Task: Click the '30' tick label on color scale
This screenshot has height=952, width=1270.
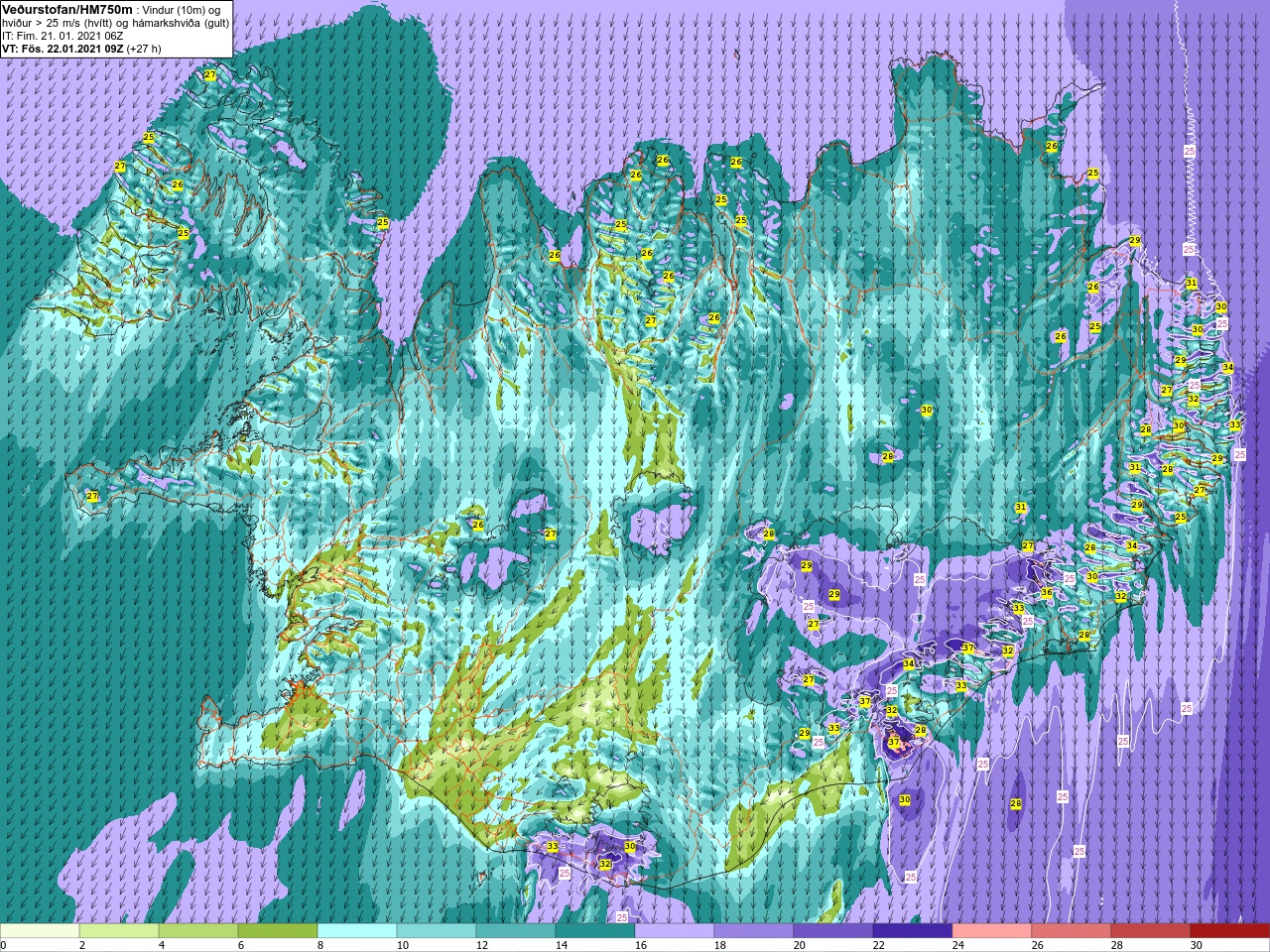Action: [1197, 945]
